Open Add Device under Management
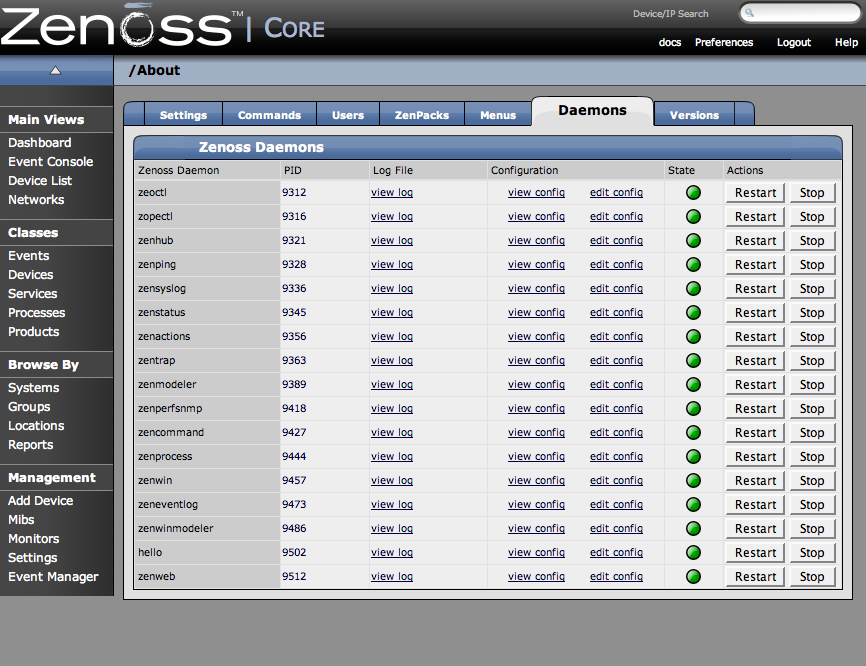Screen dimensions: 866x666 [x=40, y=501]
